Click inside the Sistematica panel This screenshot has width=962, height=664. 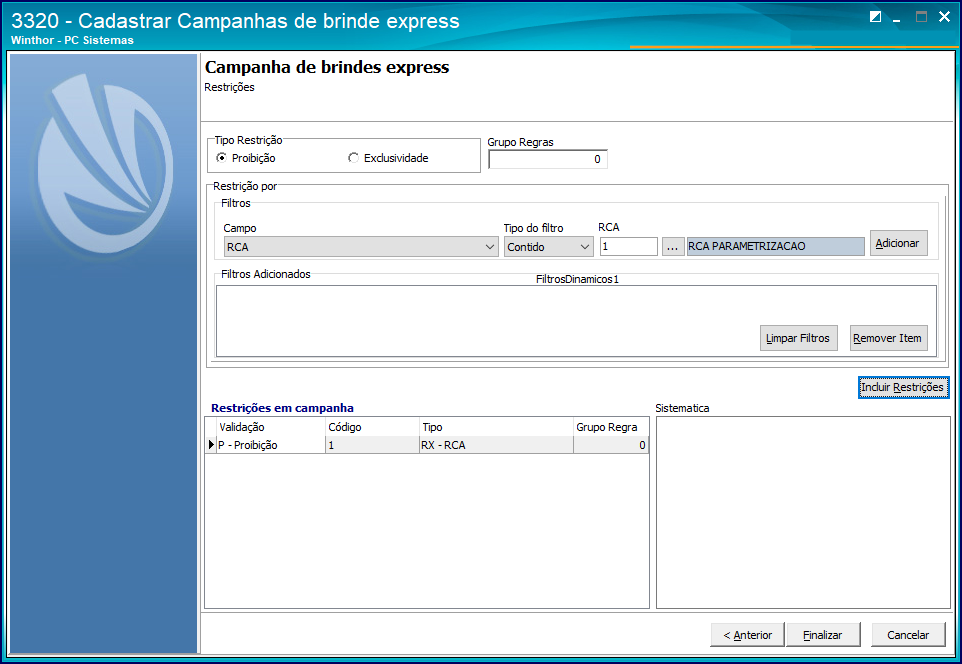click(x=803, y=512)
